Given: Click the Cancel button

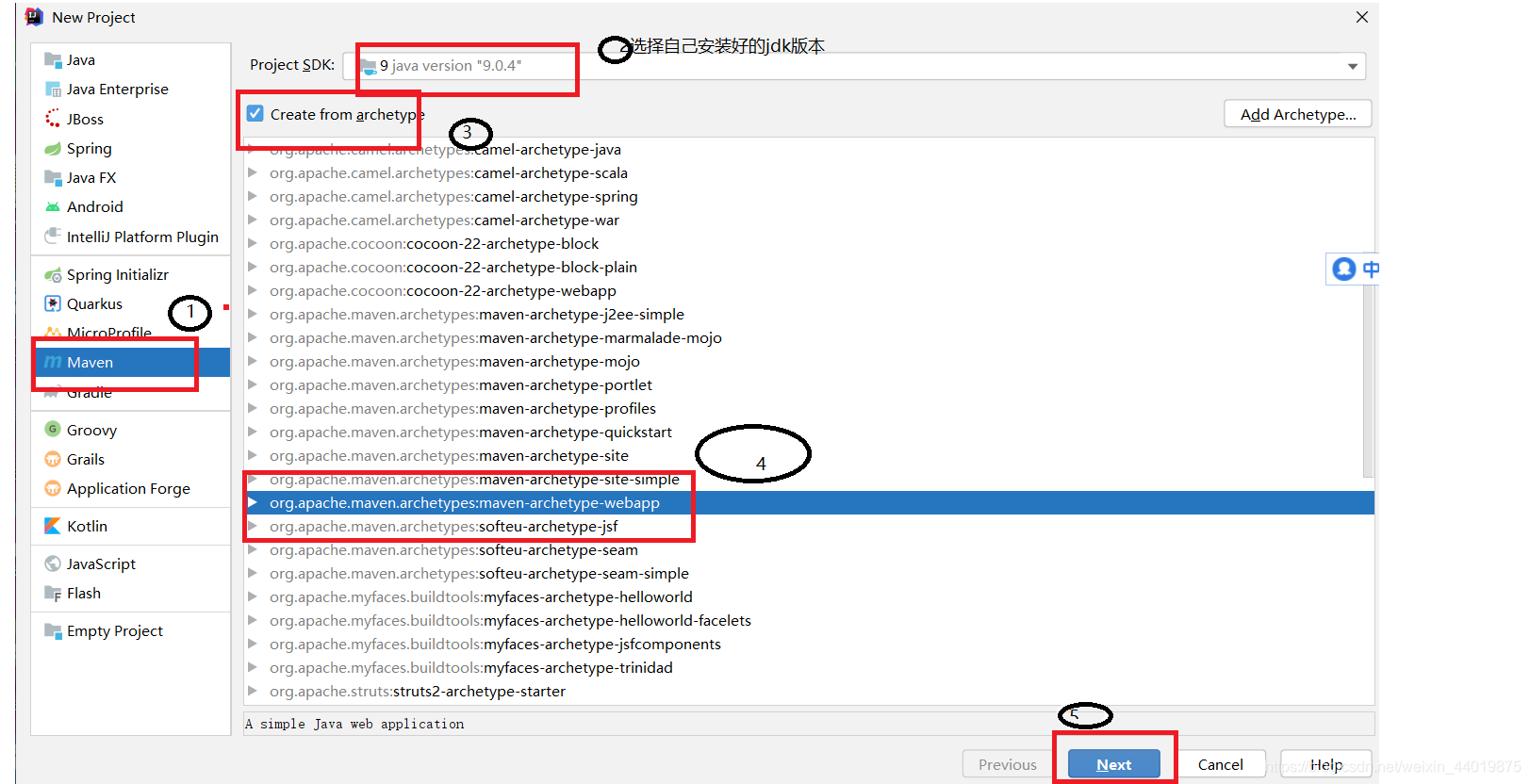Looking at the screenshot, I should (1221, 764).
